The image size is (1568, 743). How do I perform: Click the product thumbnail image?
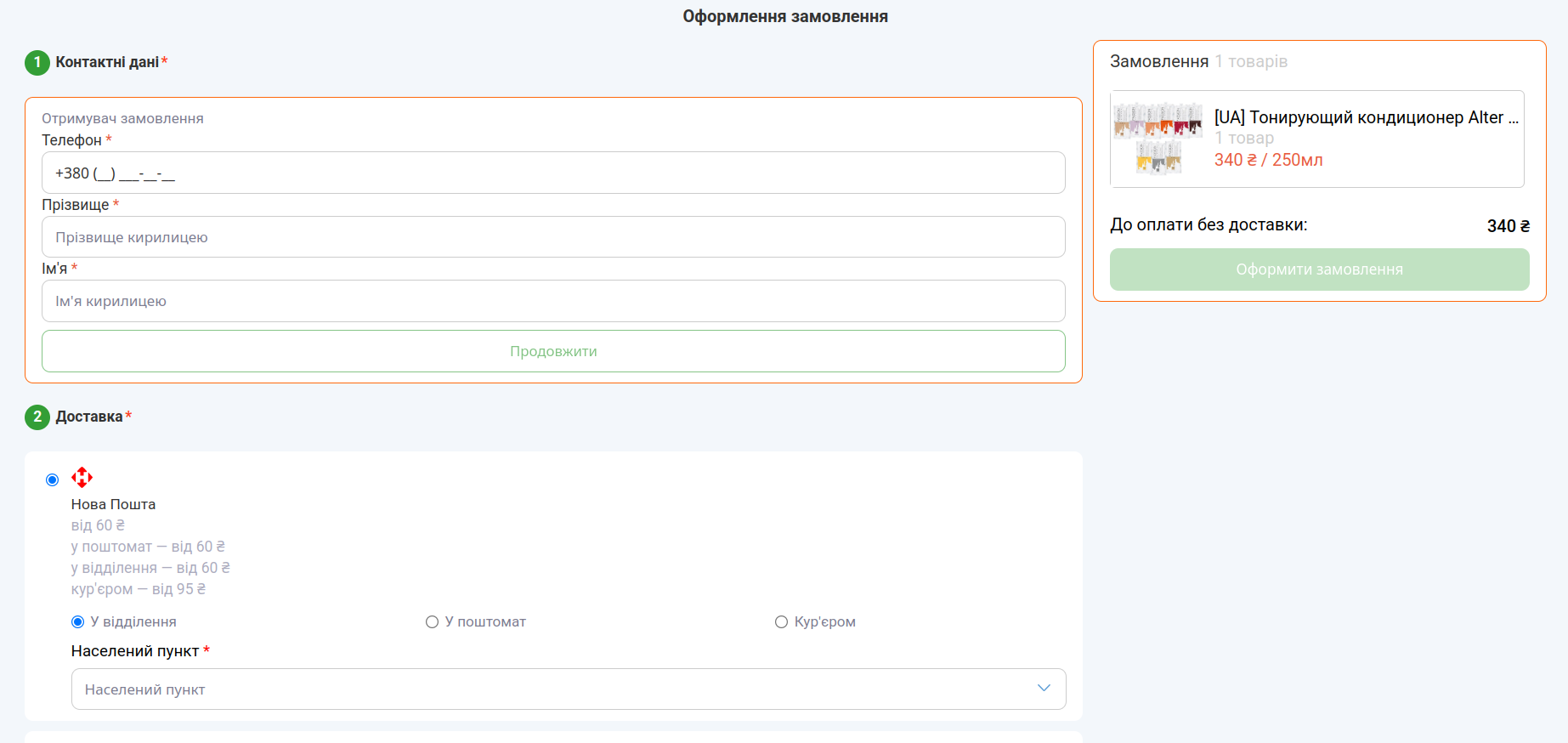tap(1158, 139)
